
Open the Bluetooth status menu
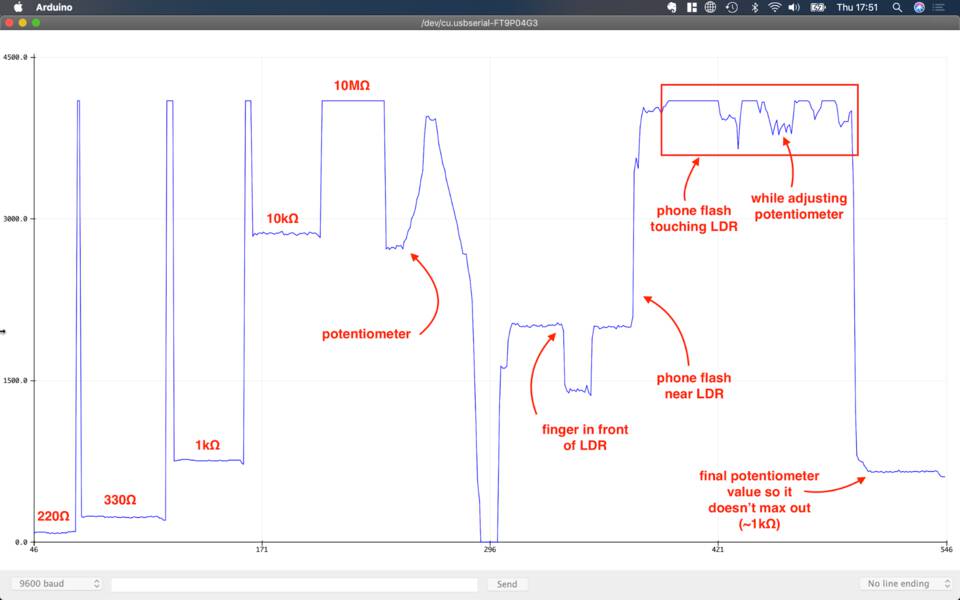755,7
